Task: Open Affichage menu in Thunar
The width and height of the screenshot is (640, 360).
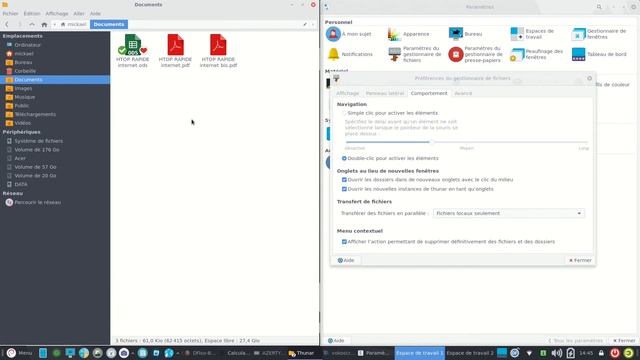Action: pyautogui.click(x=57, y=13)
